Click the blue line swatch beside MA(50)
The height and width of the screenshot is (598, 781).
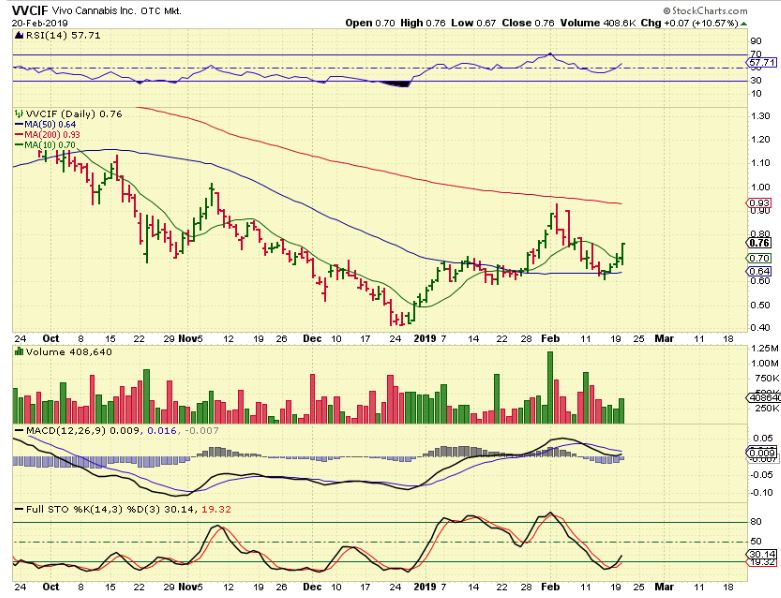[x=19, y=125]
